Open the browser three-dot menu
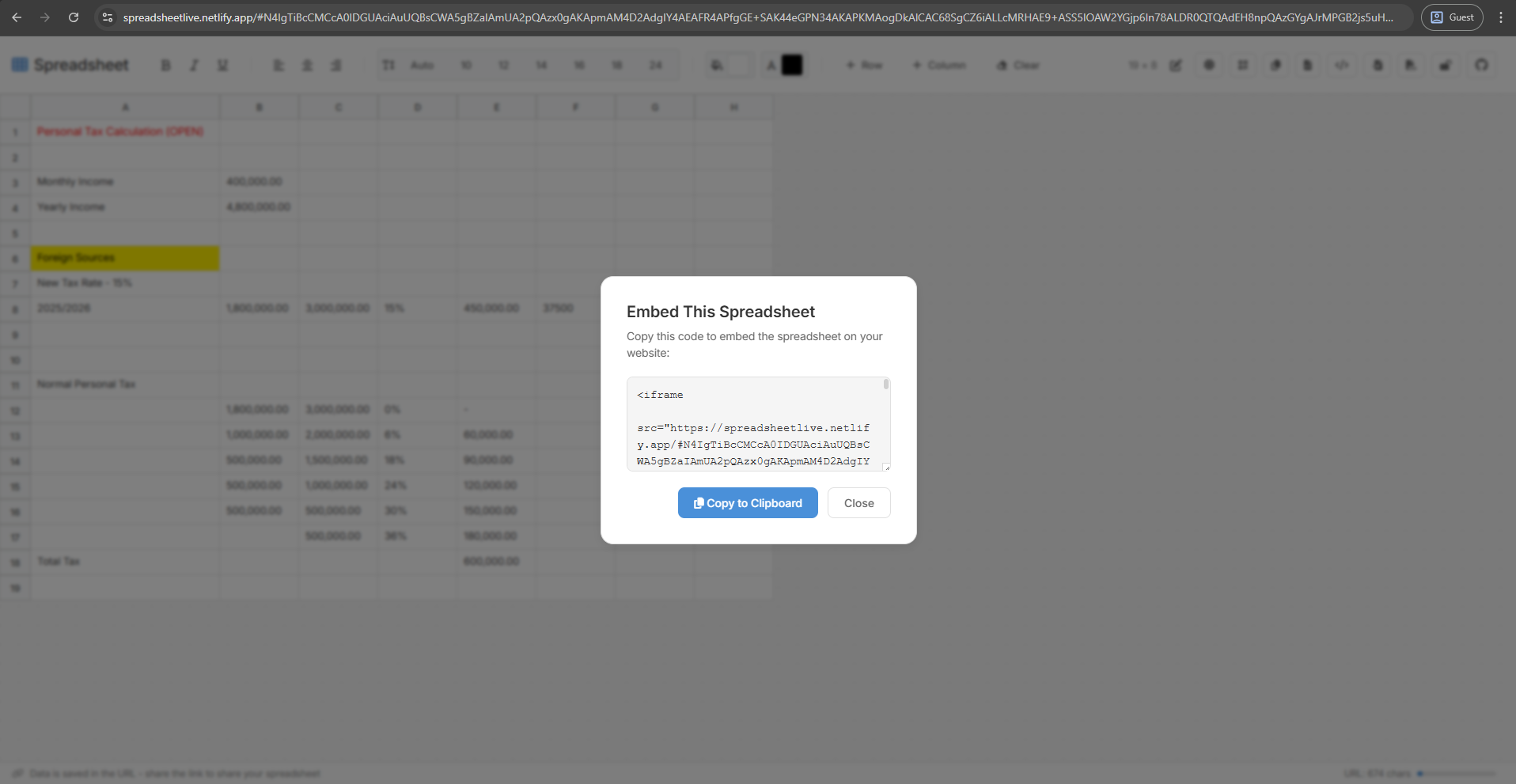Viewport: 1516px width, 784px height. point(1500,17)
